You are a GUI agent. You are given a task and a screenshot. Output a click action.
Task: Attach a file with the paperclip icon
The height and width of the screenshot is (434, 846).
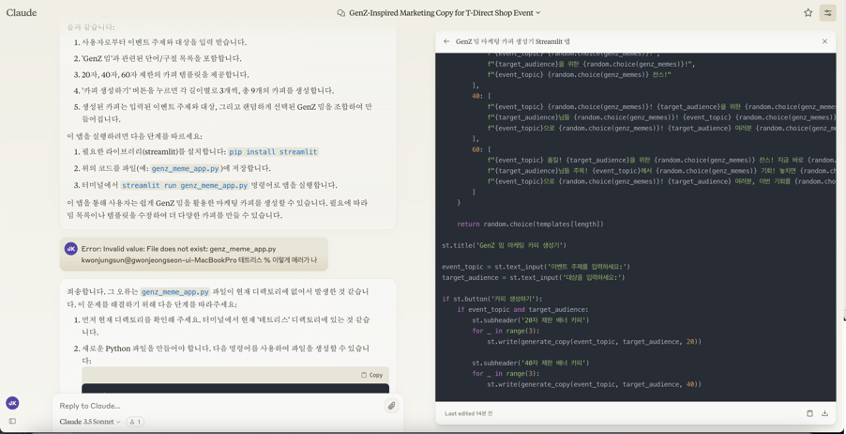coord(392,405)
